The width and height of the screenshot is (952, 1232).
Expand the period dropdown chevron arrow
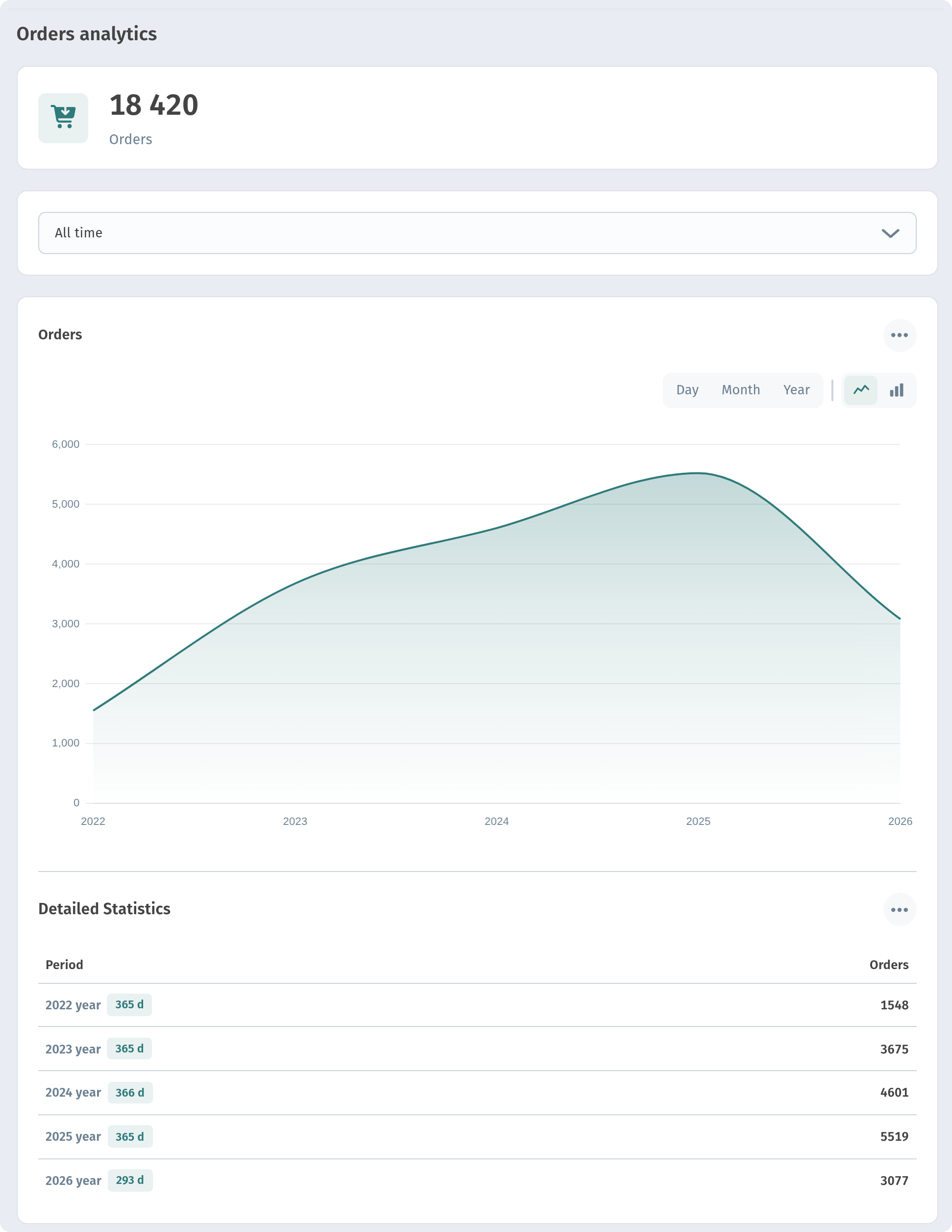tap(890, 233)
